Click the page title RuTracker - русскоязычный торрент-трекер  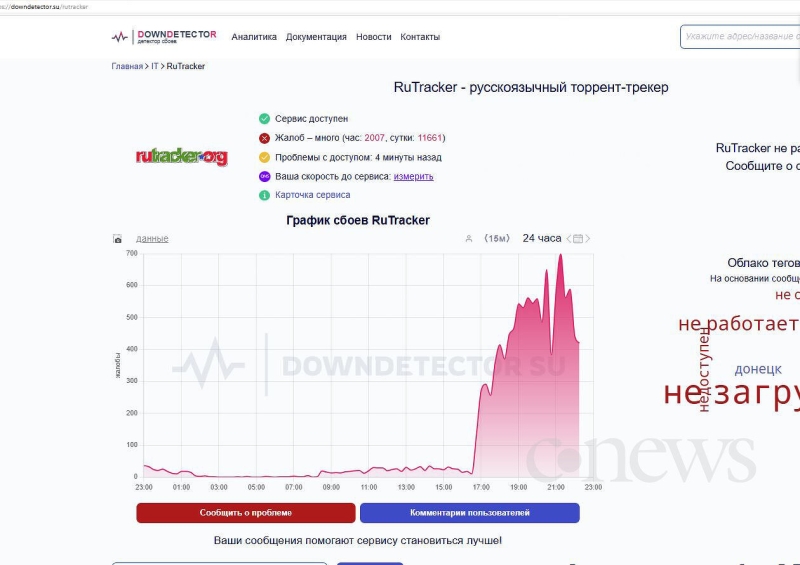531,87
